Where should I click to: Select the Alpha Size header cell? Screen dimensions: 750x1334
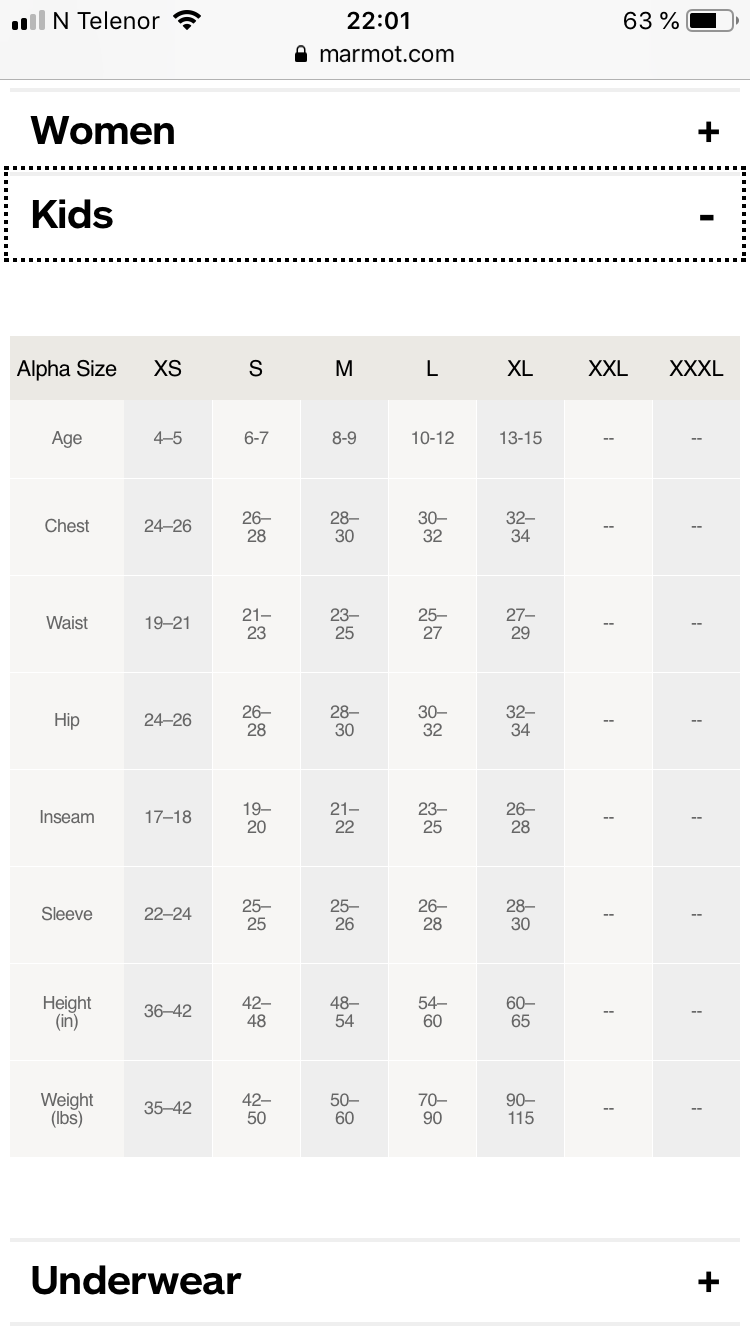[67, 369]
